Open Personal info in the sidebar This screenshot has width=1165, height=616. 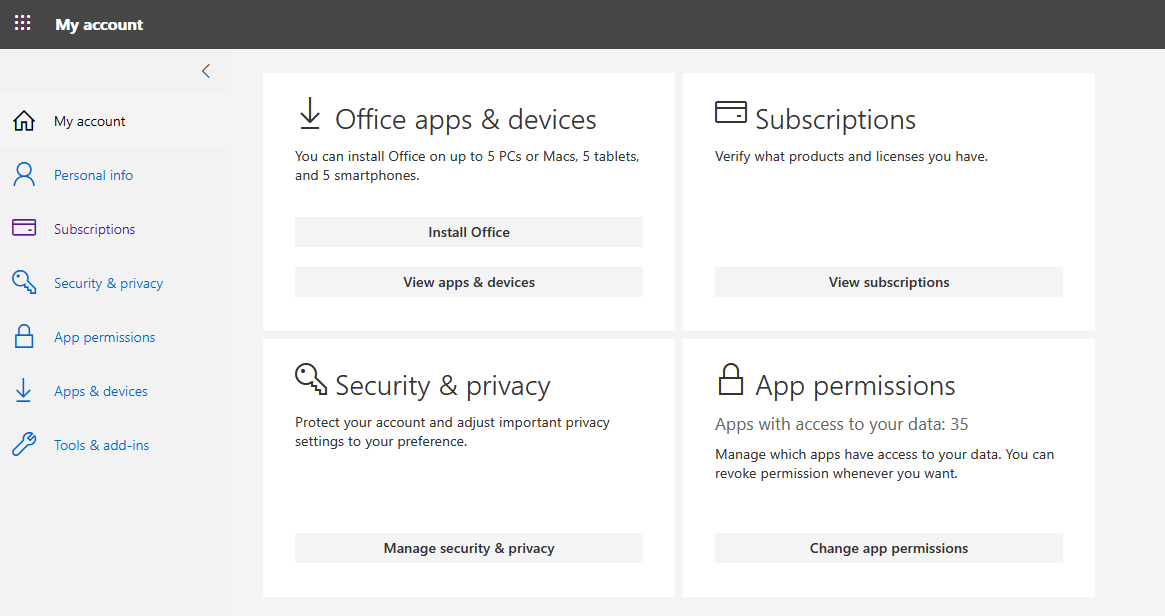point(93,175)
